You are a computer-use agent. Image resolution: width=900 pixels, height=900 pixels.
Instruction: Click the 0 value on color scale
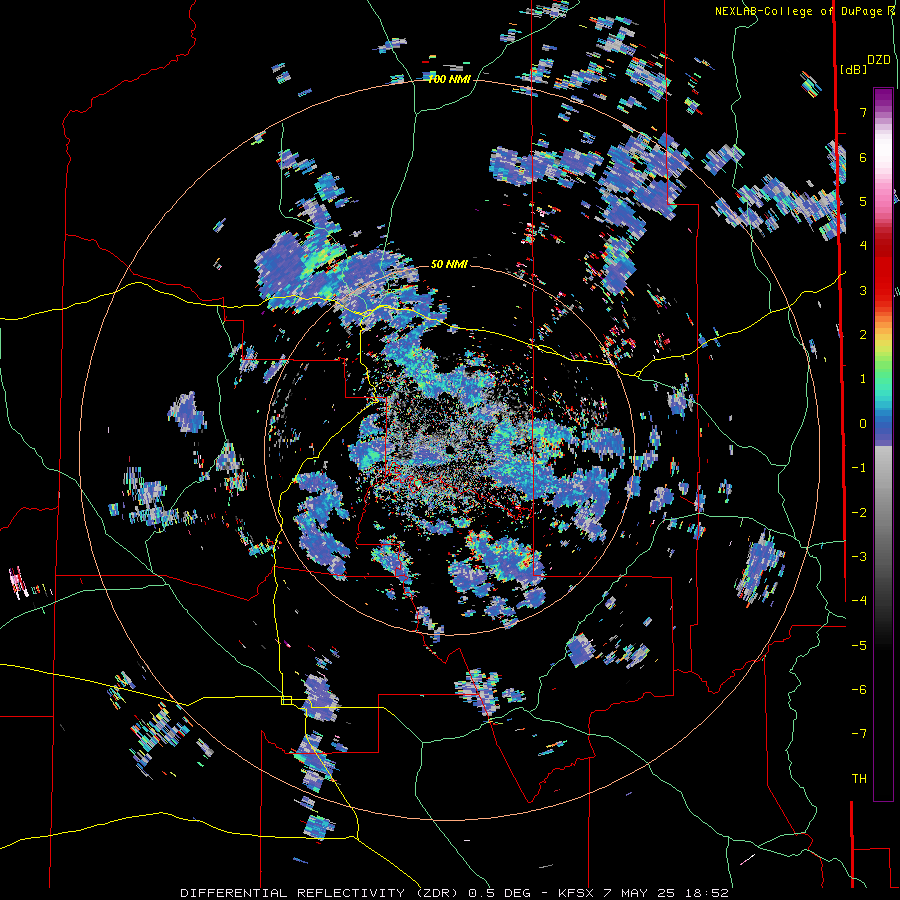click(x=863, y=424)
